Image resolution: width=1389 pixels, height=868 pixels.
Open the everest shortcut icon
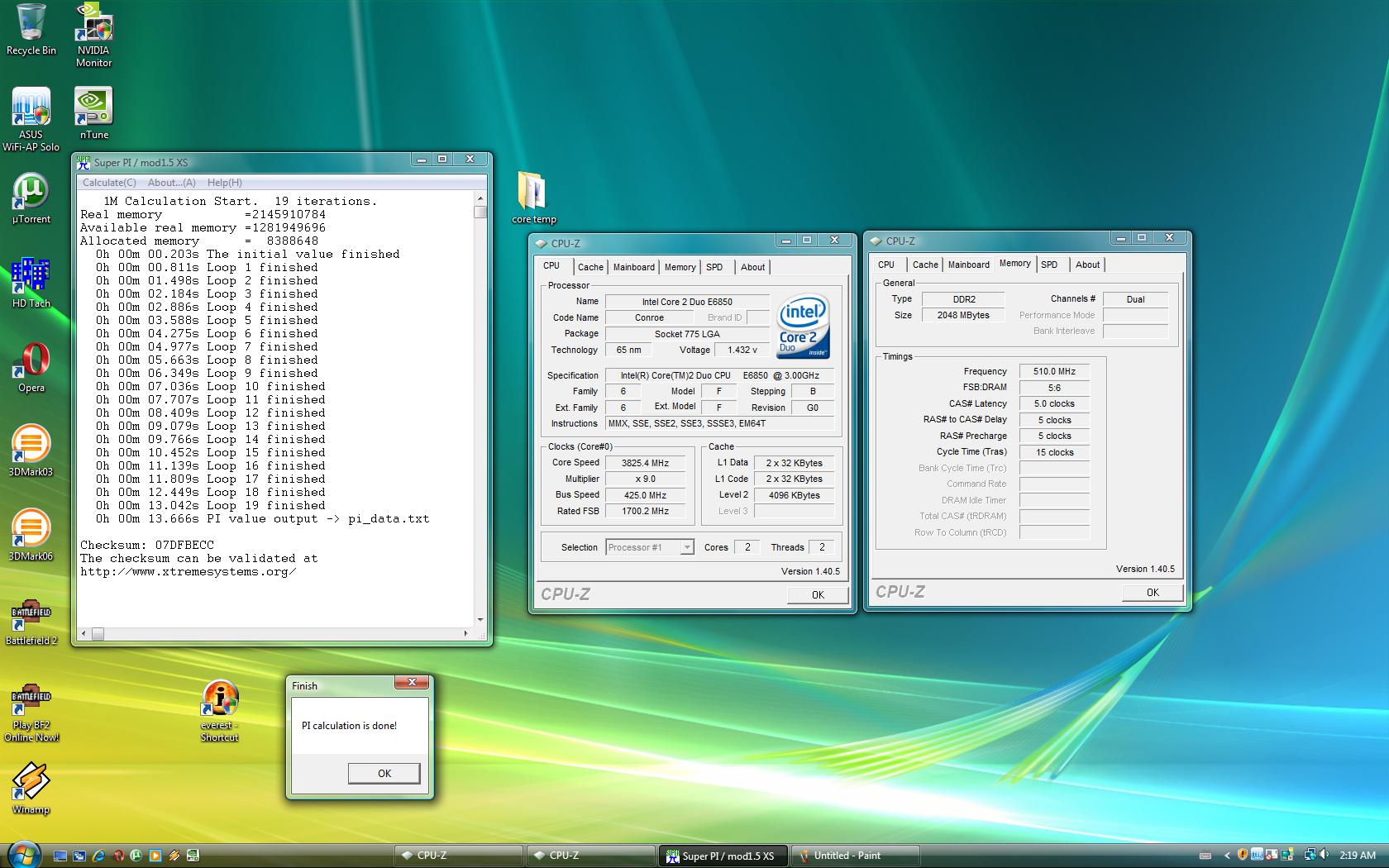click(219, 709)
